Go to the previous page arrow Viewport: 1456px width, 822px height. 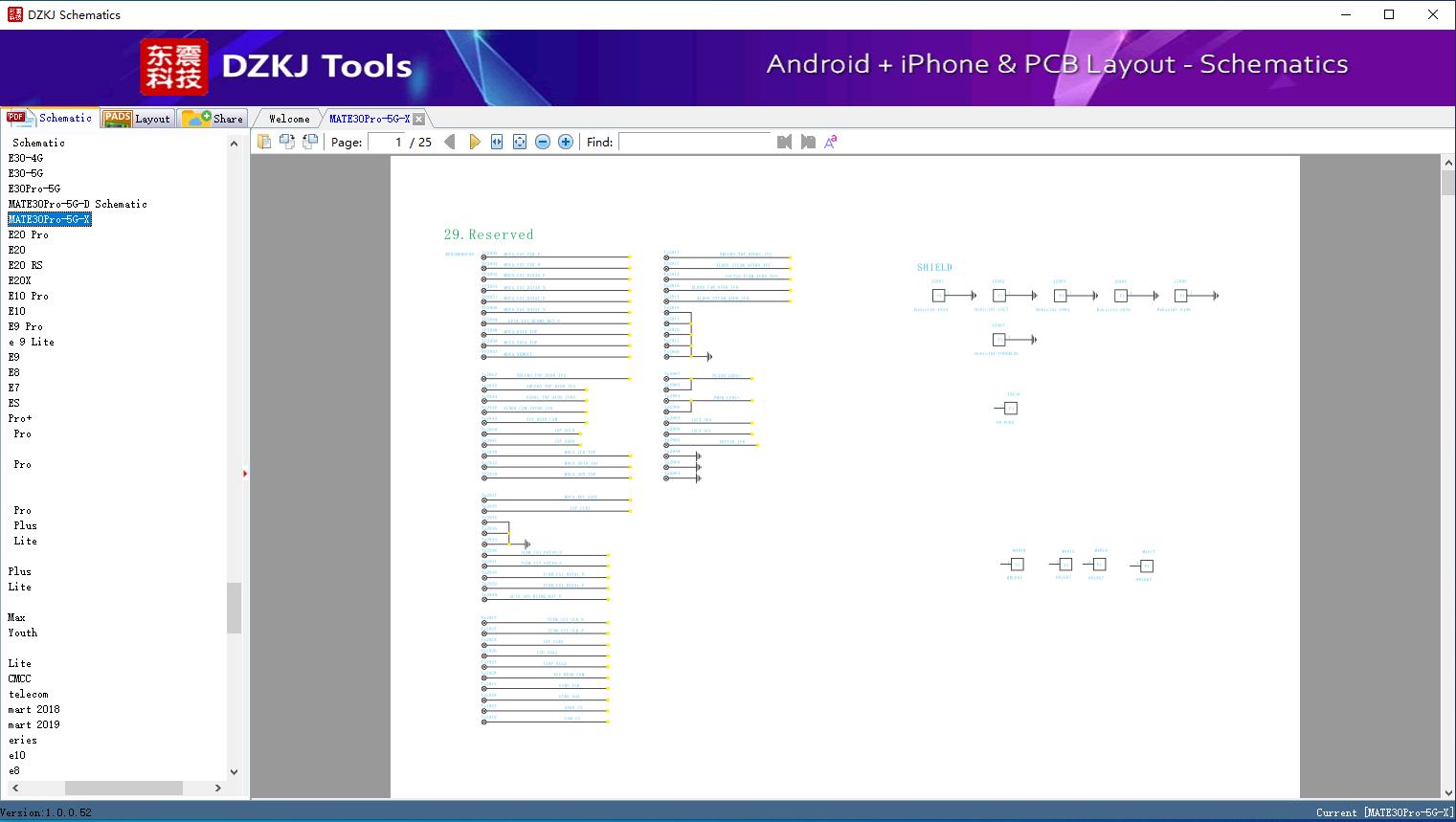point(450,142)
